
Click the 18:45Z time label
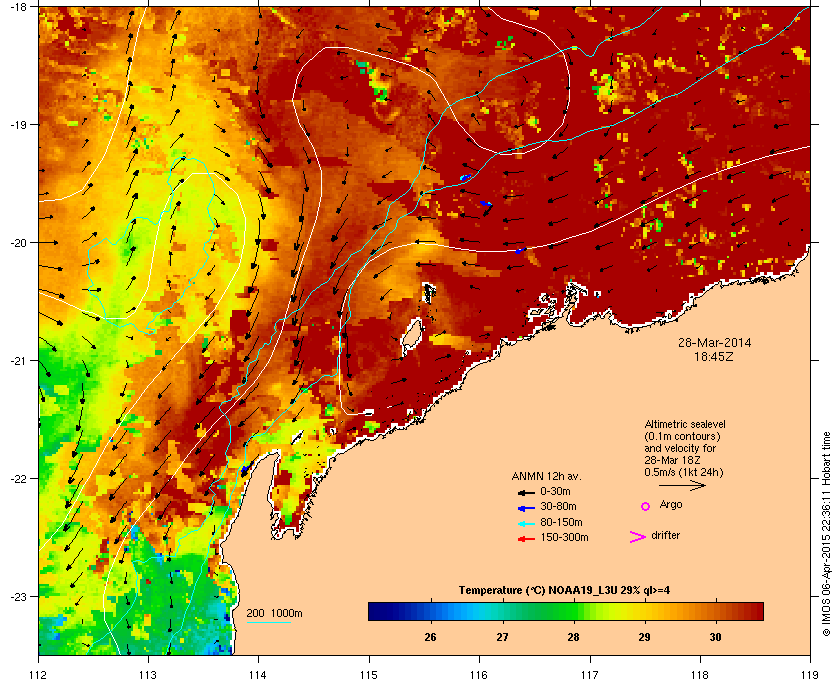(714, 356)
